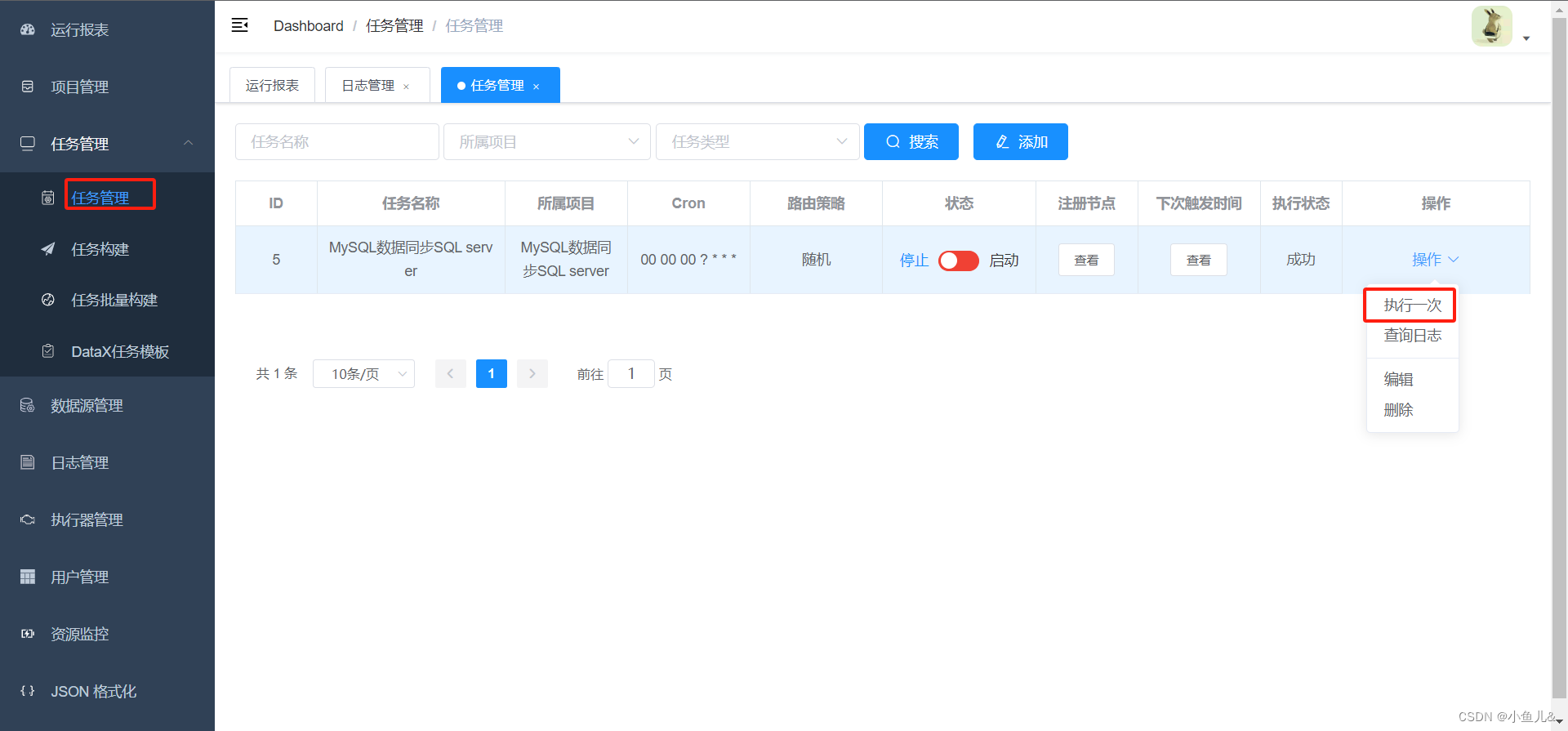The width and height of the screenshot is (1568, 731).
Task: Click task name MySQL数据同步SQL server cell
Action: pos(411,259)
